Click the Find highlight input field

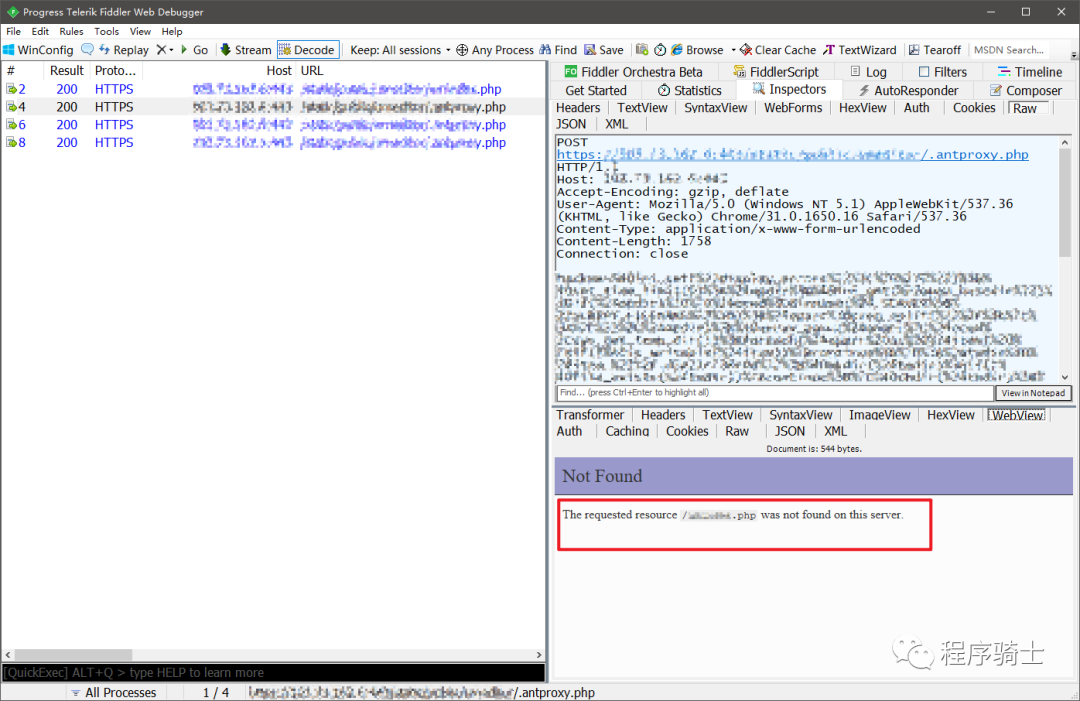pyautogui.click(x=775, y=393)
